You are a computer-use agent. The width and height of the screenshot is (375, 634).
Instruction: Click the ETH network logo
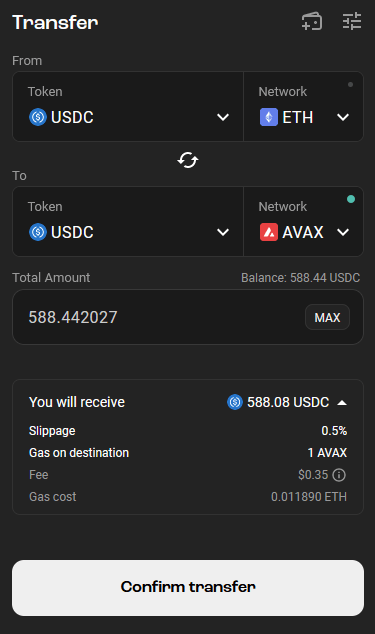click(x=269, y=117)
